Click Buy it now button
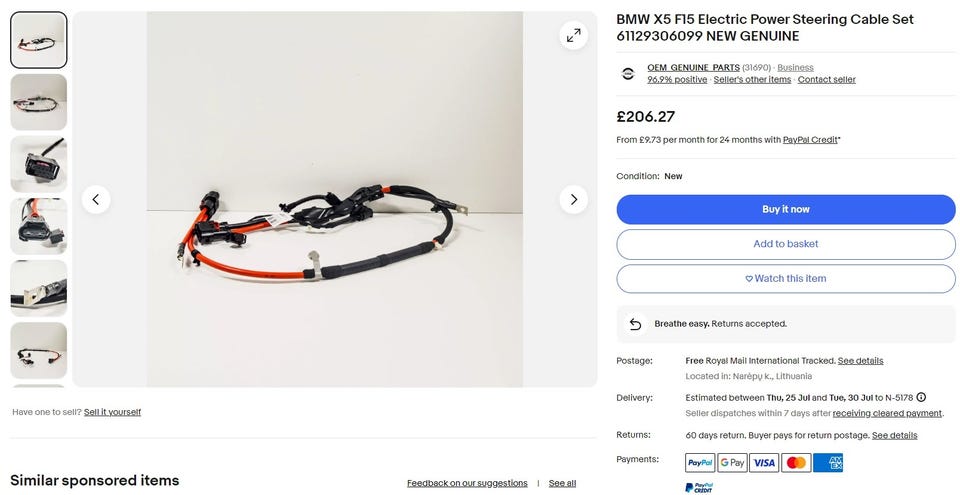 pyautogui.click(x=786, y=210)
